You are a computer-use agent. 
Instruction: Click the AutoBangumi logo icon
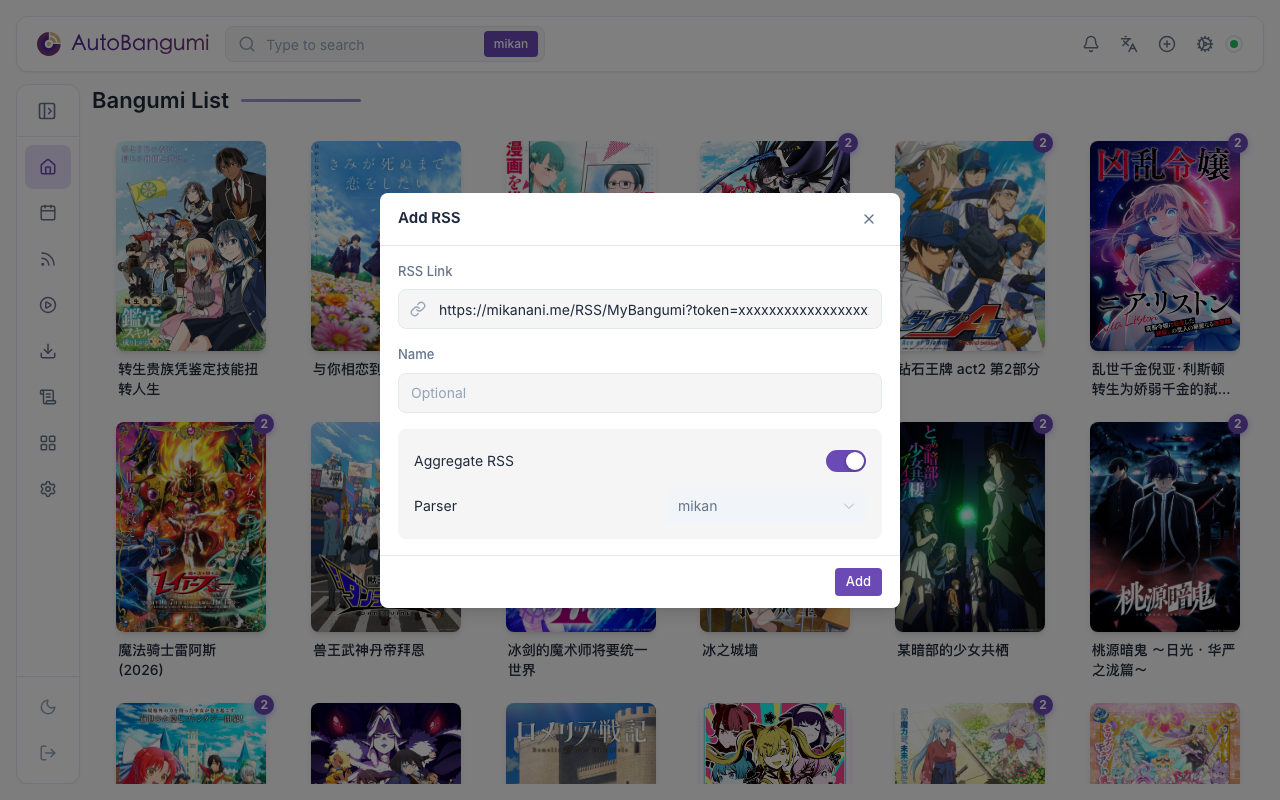pos(49,44)
